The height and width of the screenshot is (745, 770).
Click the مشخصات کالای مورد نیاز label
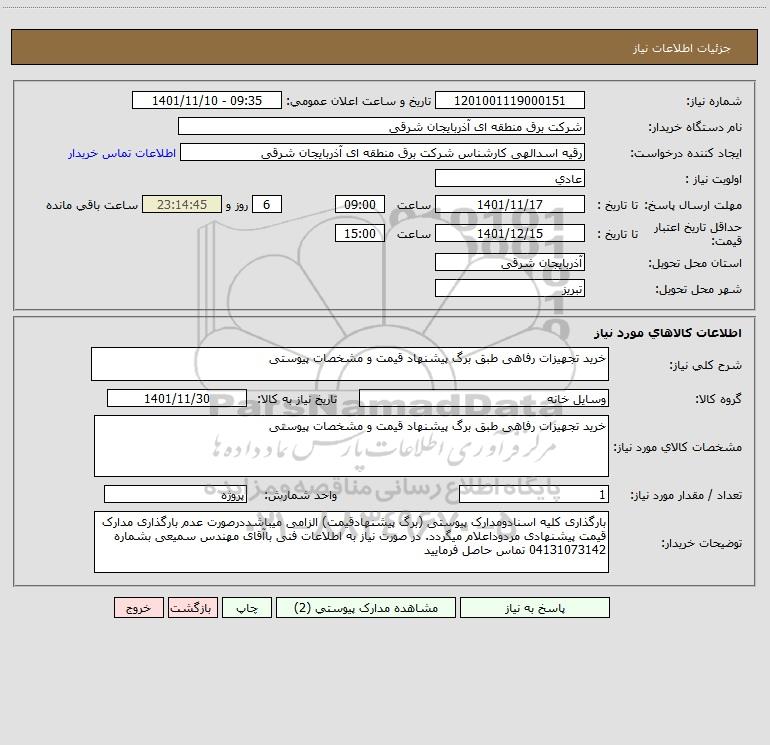pyautogui.click(x=678, y=447)
